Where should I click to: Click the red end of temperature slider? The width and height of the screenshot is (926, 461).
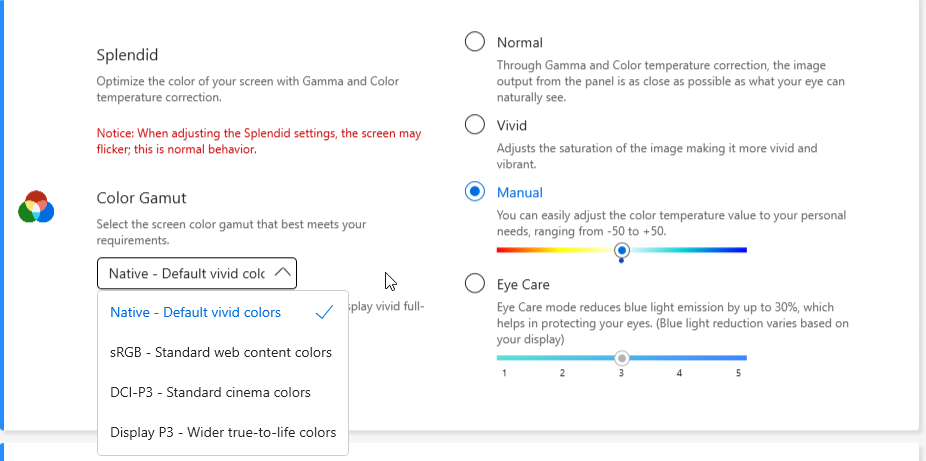[x=501, y=249]
